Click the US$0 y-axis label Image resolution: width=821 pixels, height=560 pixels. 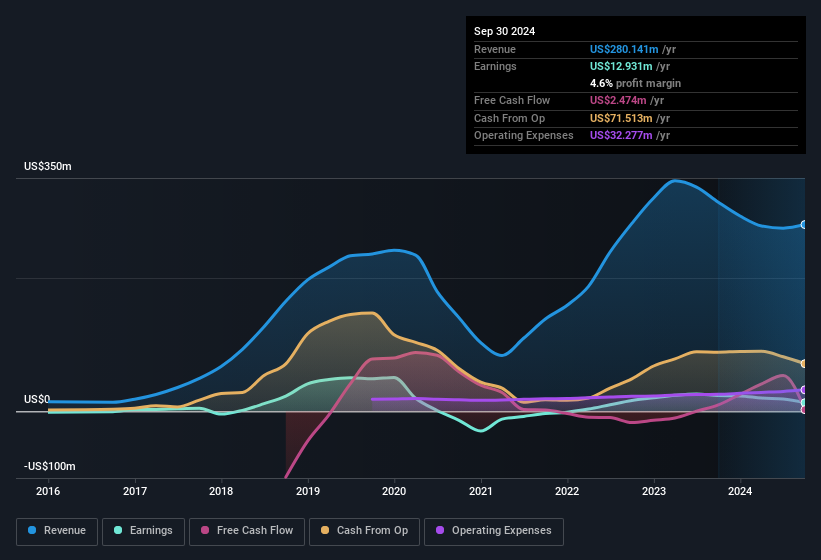click(37, 399)
